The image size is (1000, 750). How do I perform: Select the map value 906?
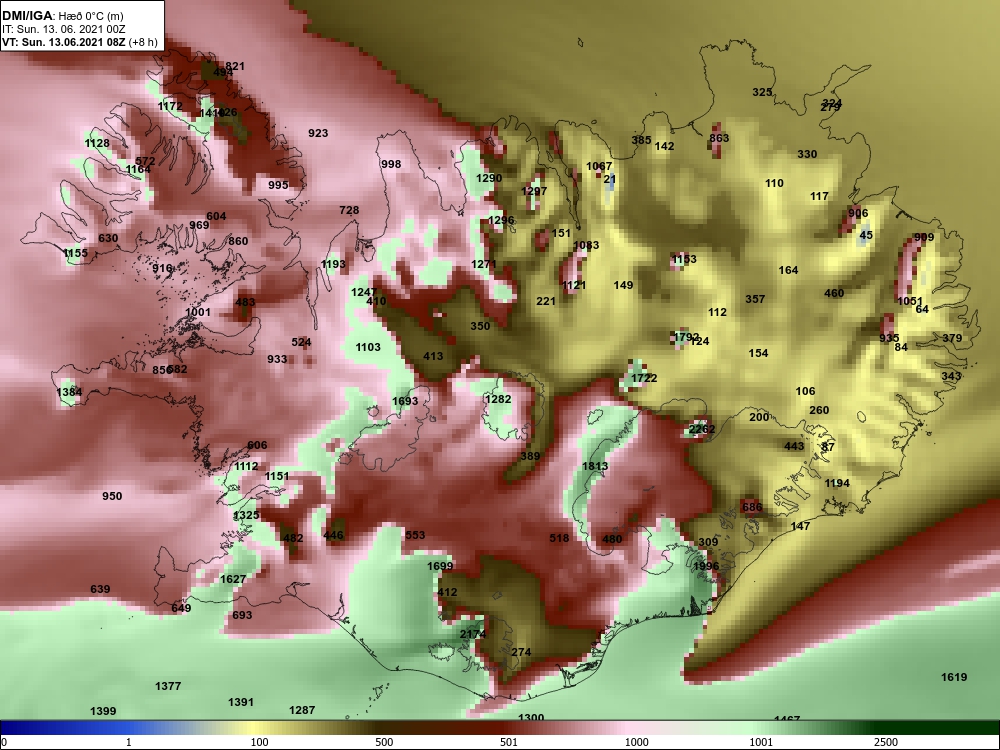(x=858, y=213)
